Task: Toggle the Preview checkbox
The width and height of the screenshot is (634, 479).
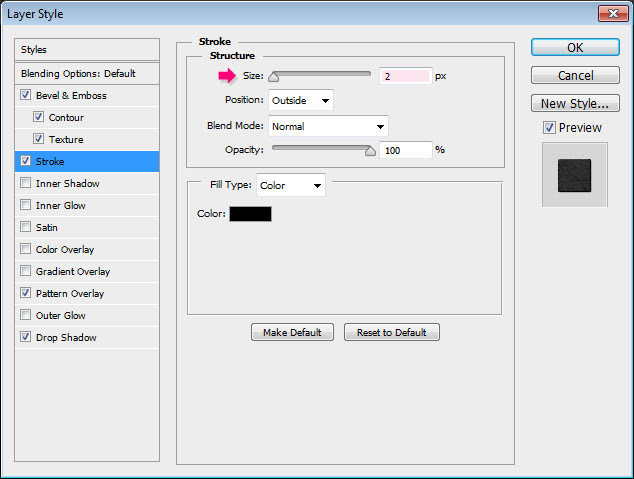Action: tap(549, 128)
